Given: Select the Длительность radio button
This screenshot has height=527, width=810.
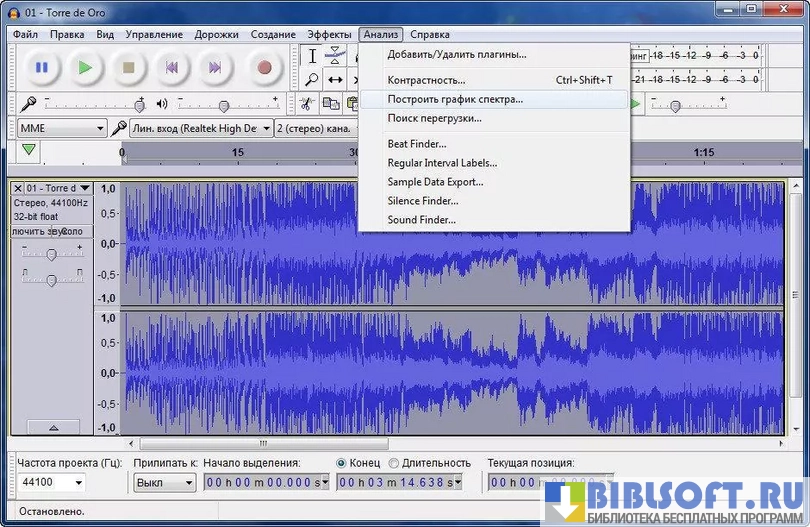Looking at the screenshot, I should [x=393, y=463].
